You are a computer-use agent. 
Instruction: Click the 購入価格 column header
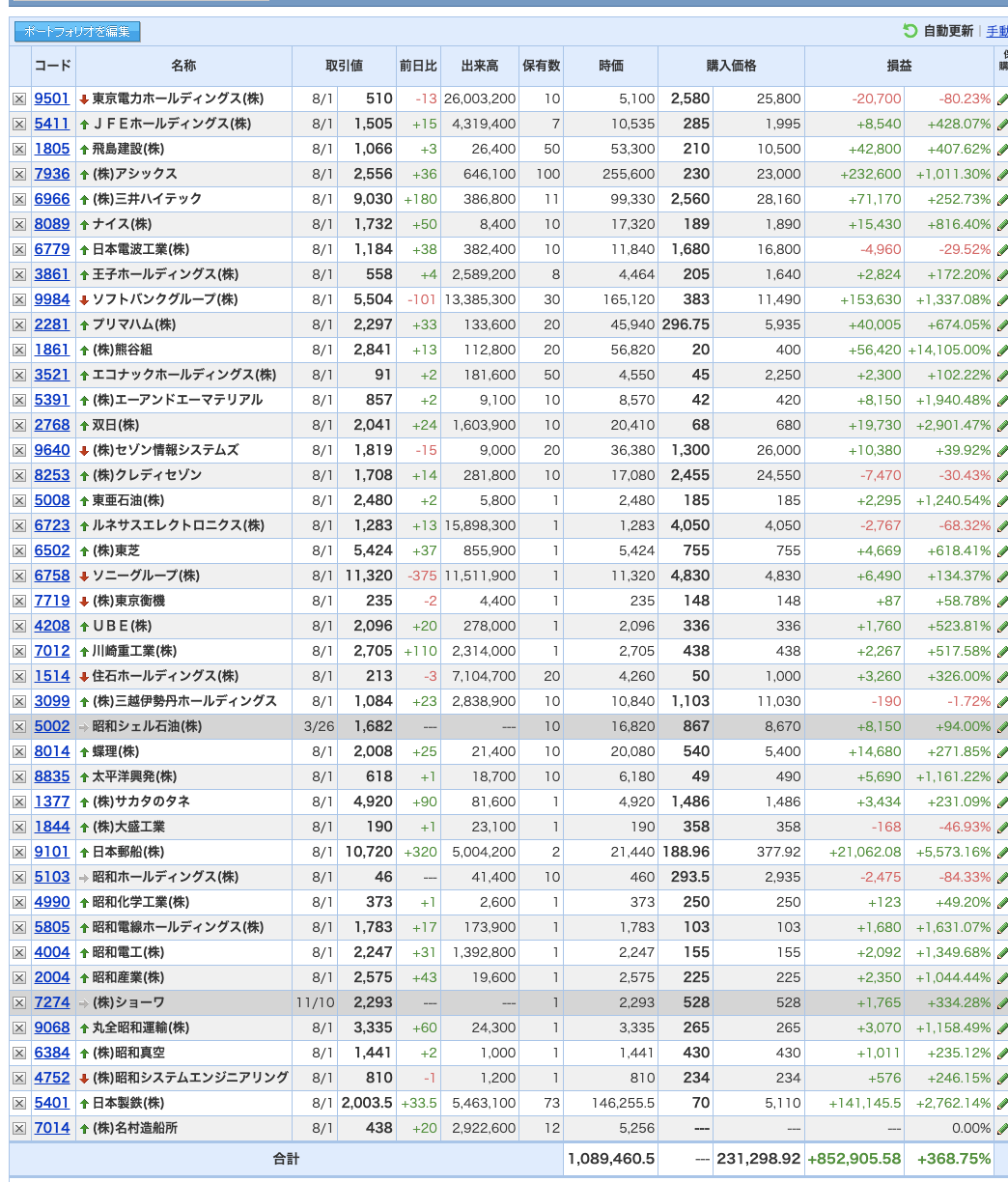(731, 66)
